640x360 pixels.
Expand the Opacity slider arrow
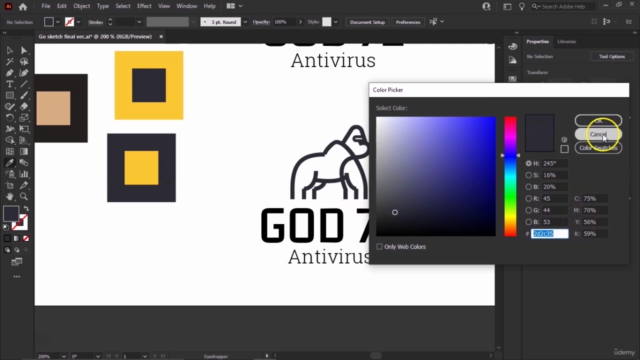tap(300, 22)
